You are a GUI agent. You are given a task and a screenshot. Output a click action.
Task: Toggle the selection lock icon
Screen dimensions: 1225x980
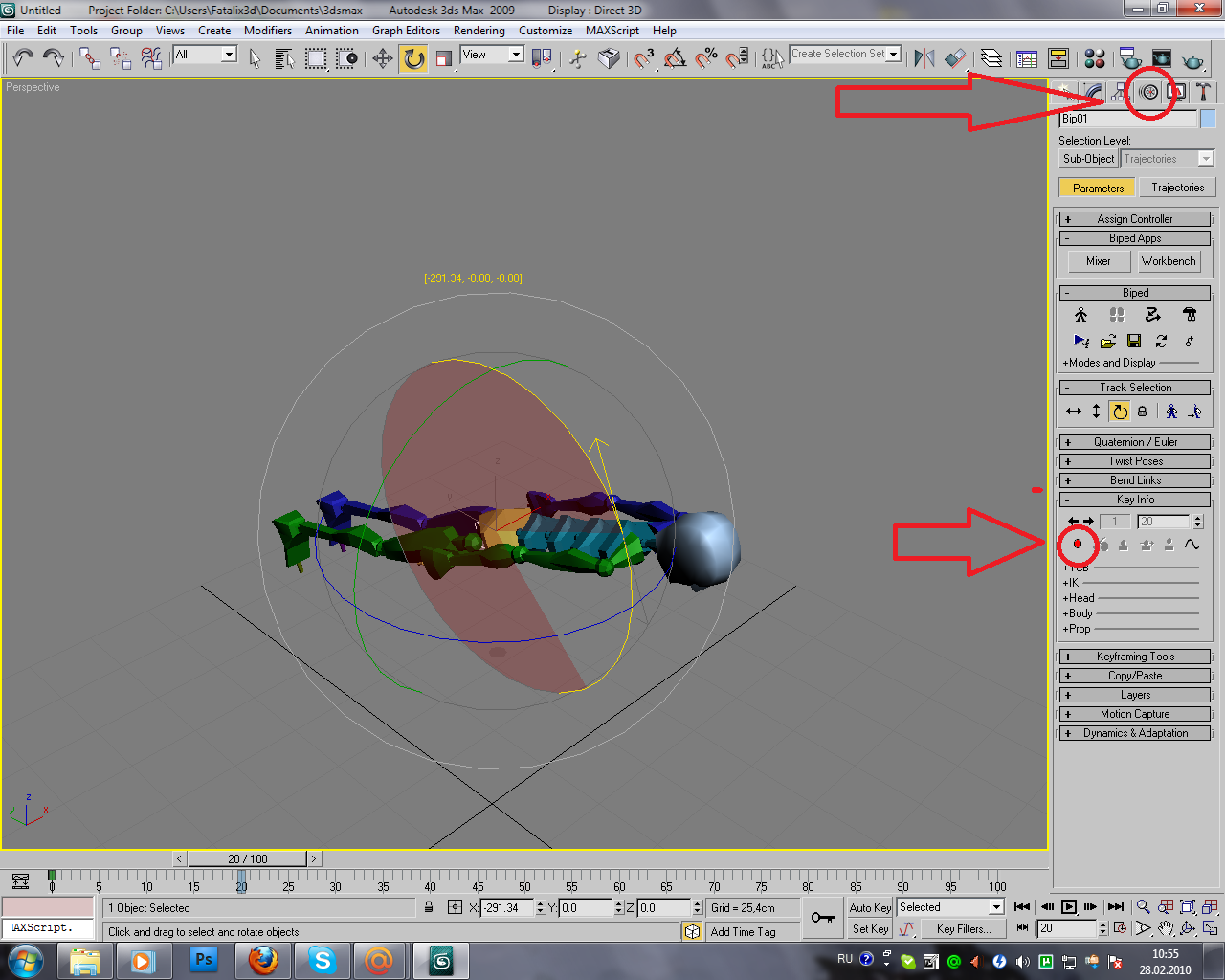[429, 907]
